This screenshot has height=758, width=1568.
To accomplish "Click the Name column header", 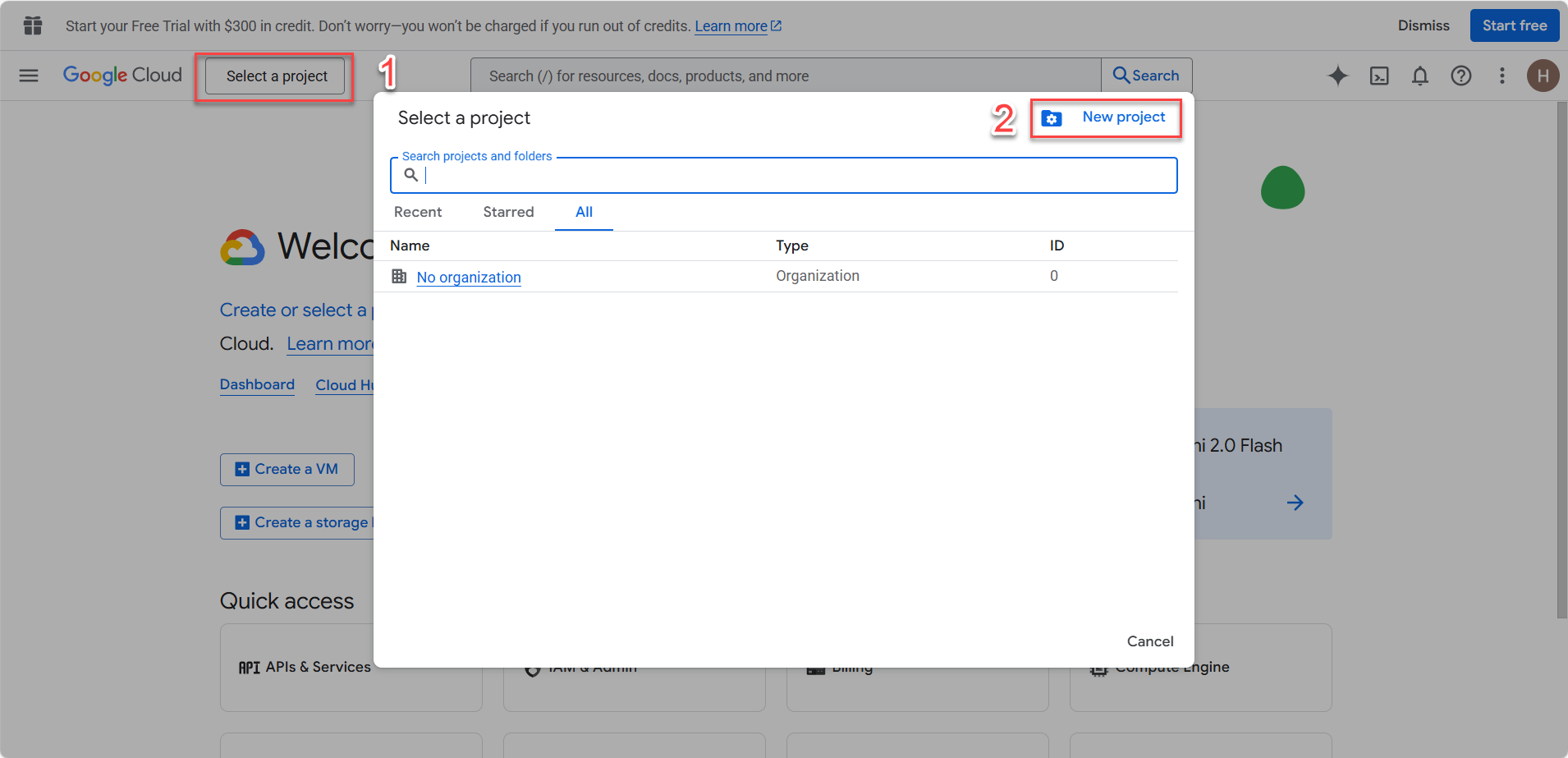I will tap(410, 246).
